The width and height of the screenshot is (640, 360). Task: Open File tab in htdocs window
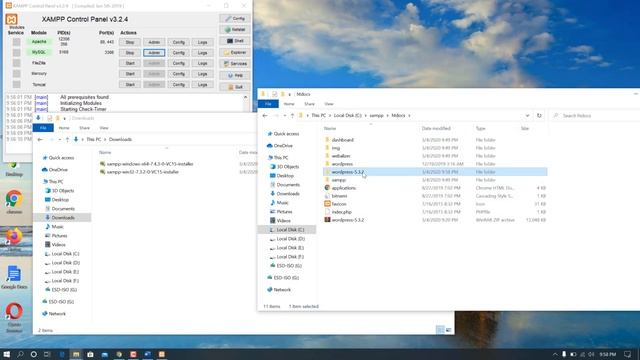pos(268,104)
